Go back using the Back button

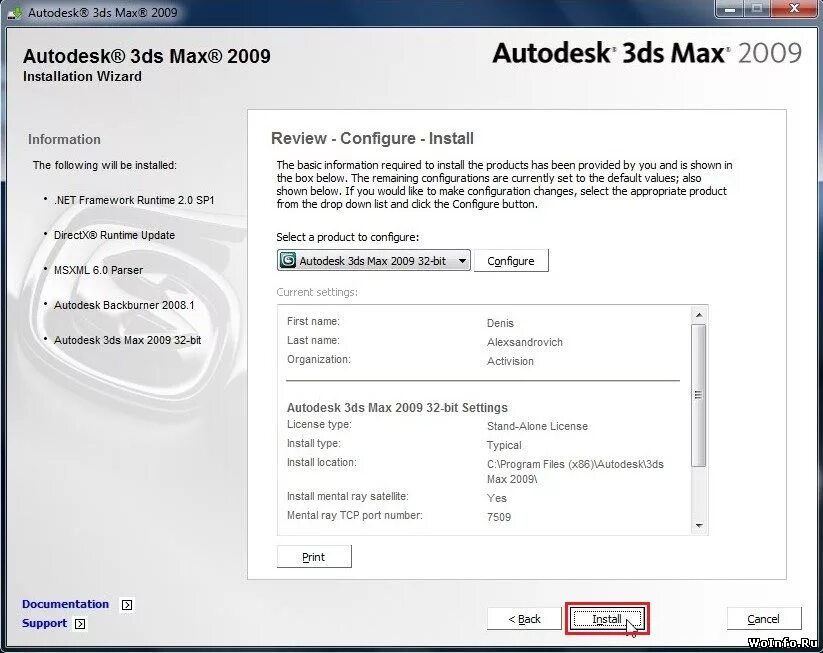click(524, 618)
